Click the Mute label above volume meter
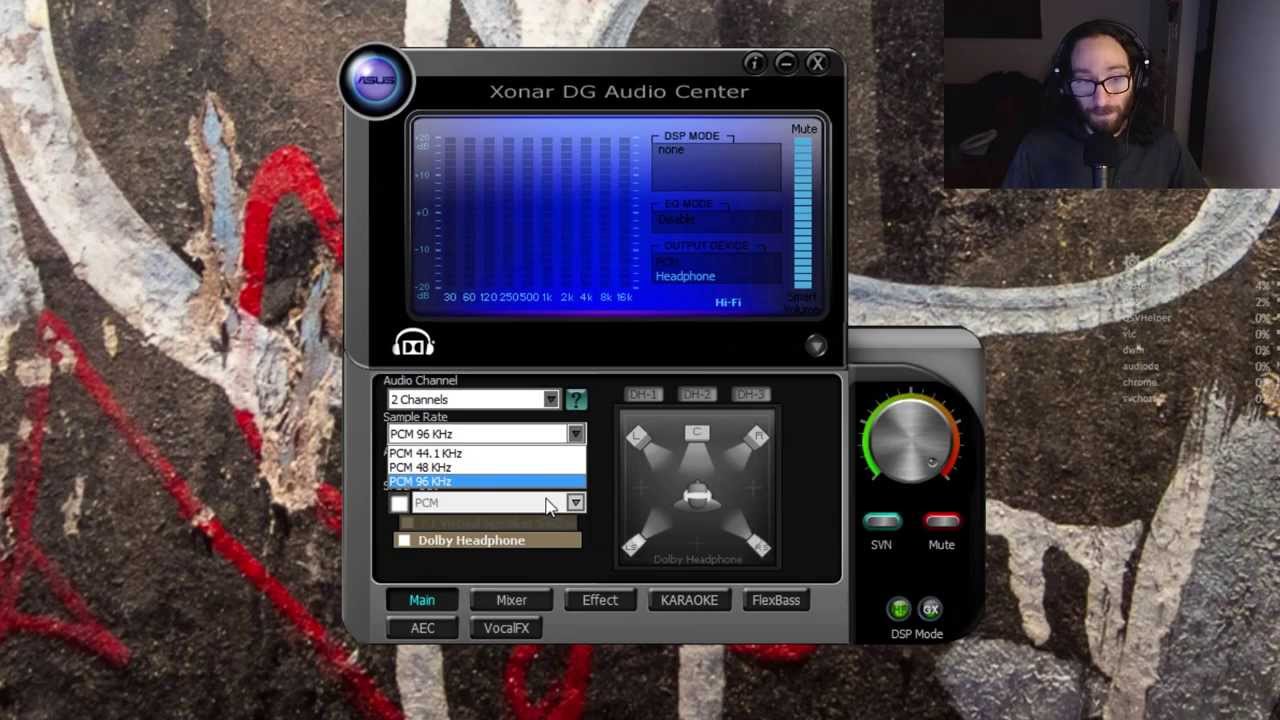Screen dimensions: 1280x720 coord(804,129)
